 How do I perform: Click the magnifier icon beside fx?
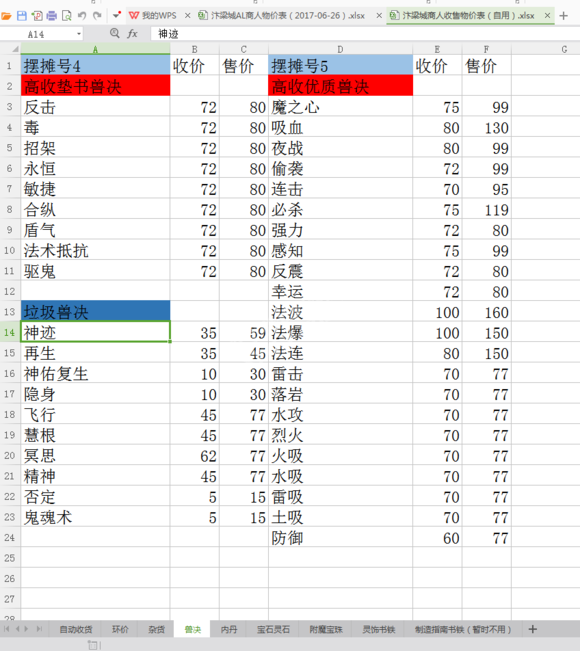(115, 33)
